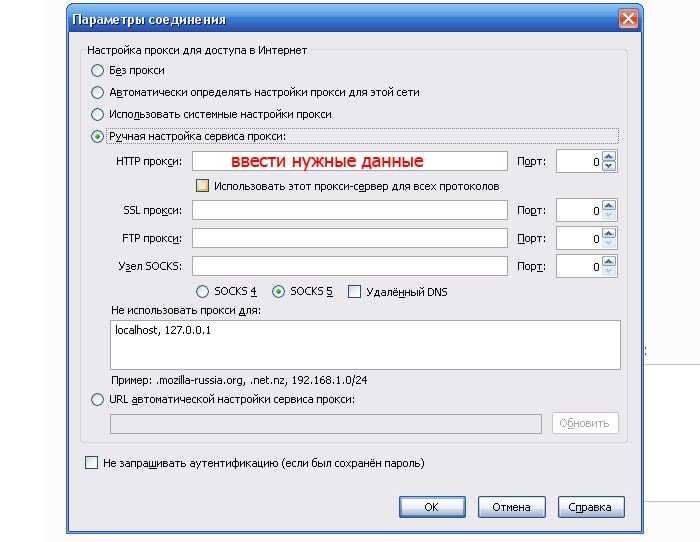The width and height of the screenshot is (700, 542).
Task: Decrease FTP proxy port with down arrow
Action: point(609,243)
